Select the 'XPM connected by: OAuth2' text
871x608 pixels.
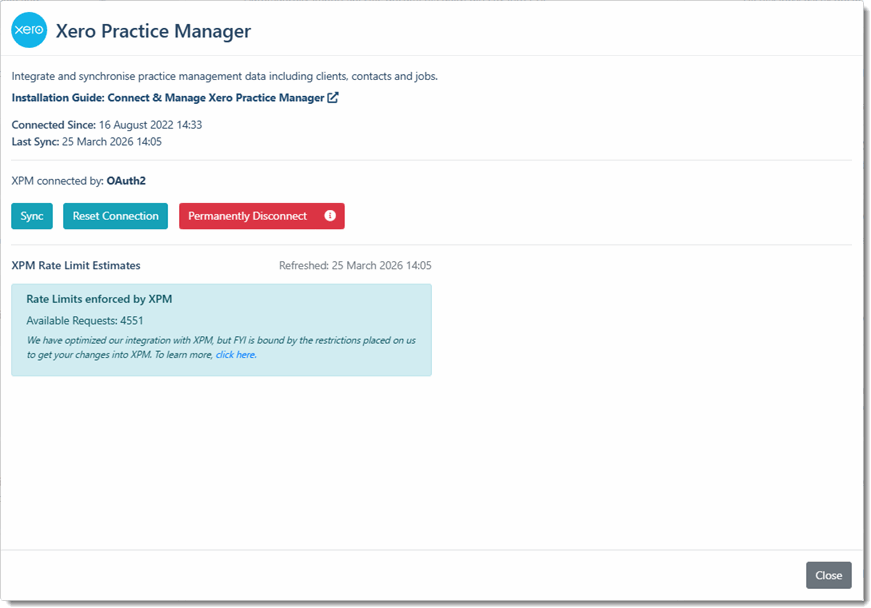click(79, 180)
